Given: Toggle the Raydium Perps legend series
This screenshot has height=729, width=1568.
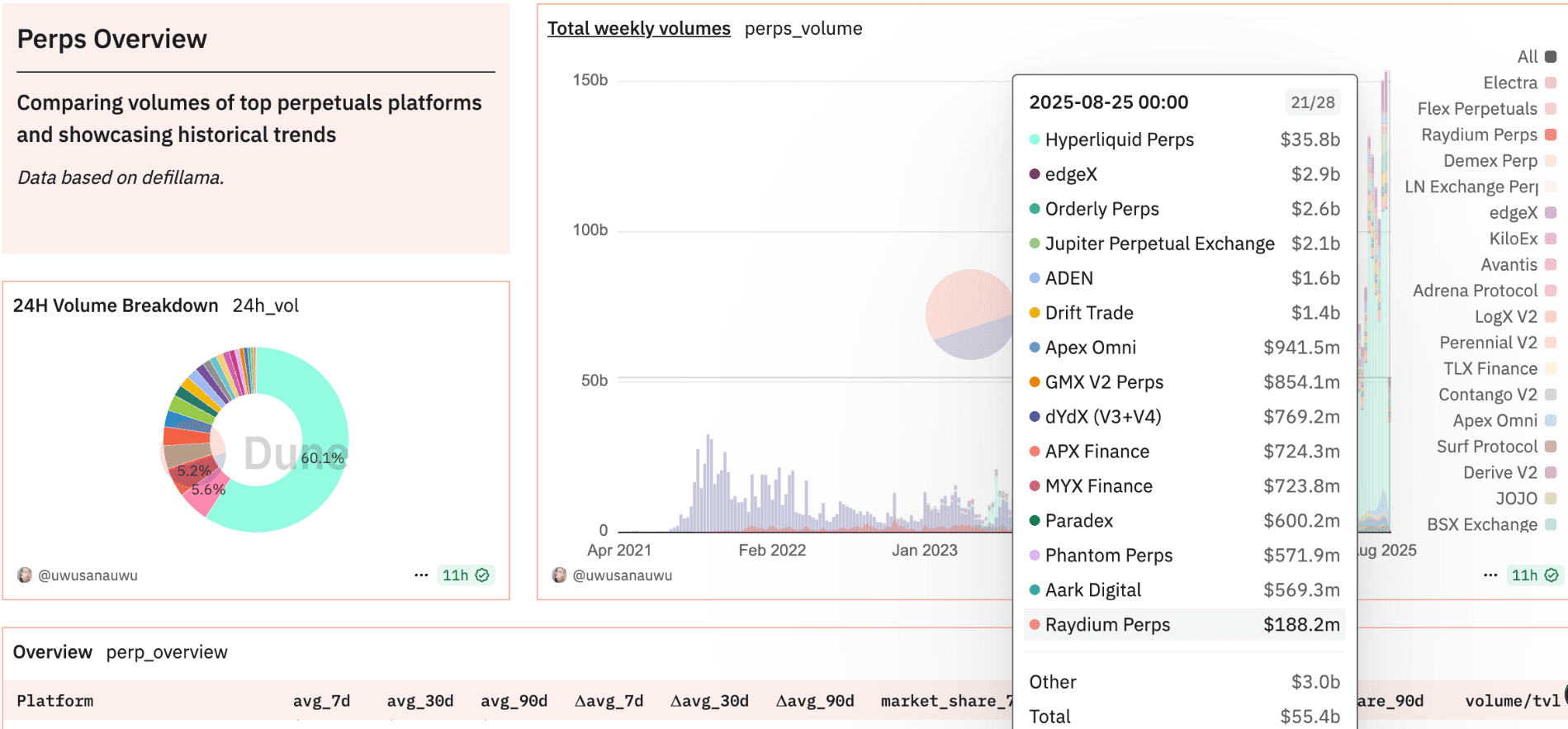Looking at the screenshot, I should [x=1489, y=135].
